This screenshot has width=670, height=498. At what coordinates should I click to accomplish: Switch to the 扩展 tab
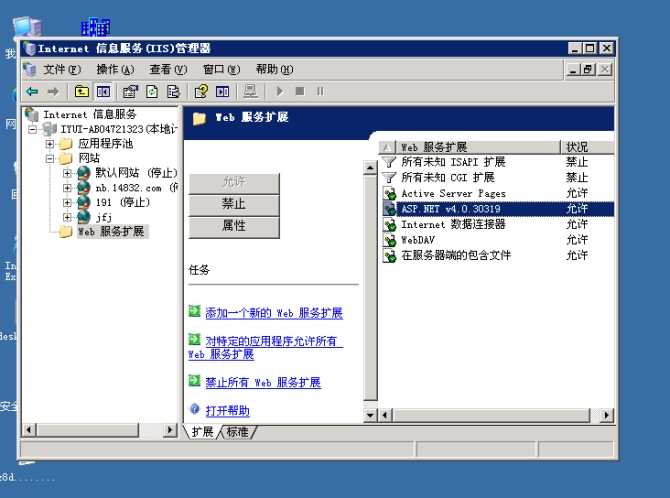point(203,432)
